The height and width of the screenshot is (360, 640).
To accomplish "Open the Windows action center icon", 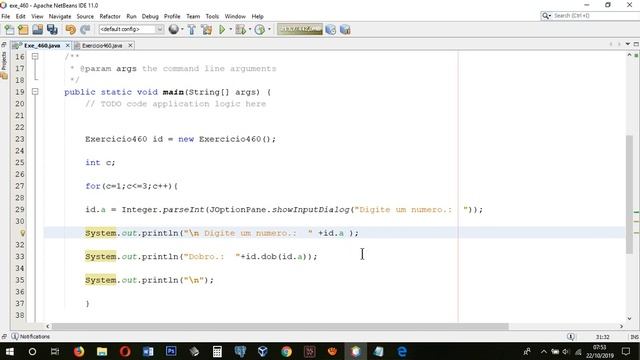I will 626,351.
